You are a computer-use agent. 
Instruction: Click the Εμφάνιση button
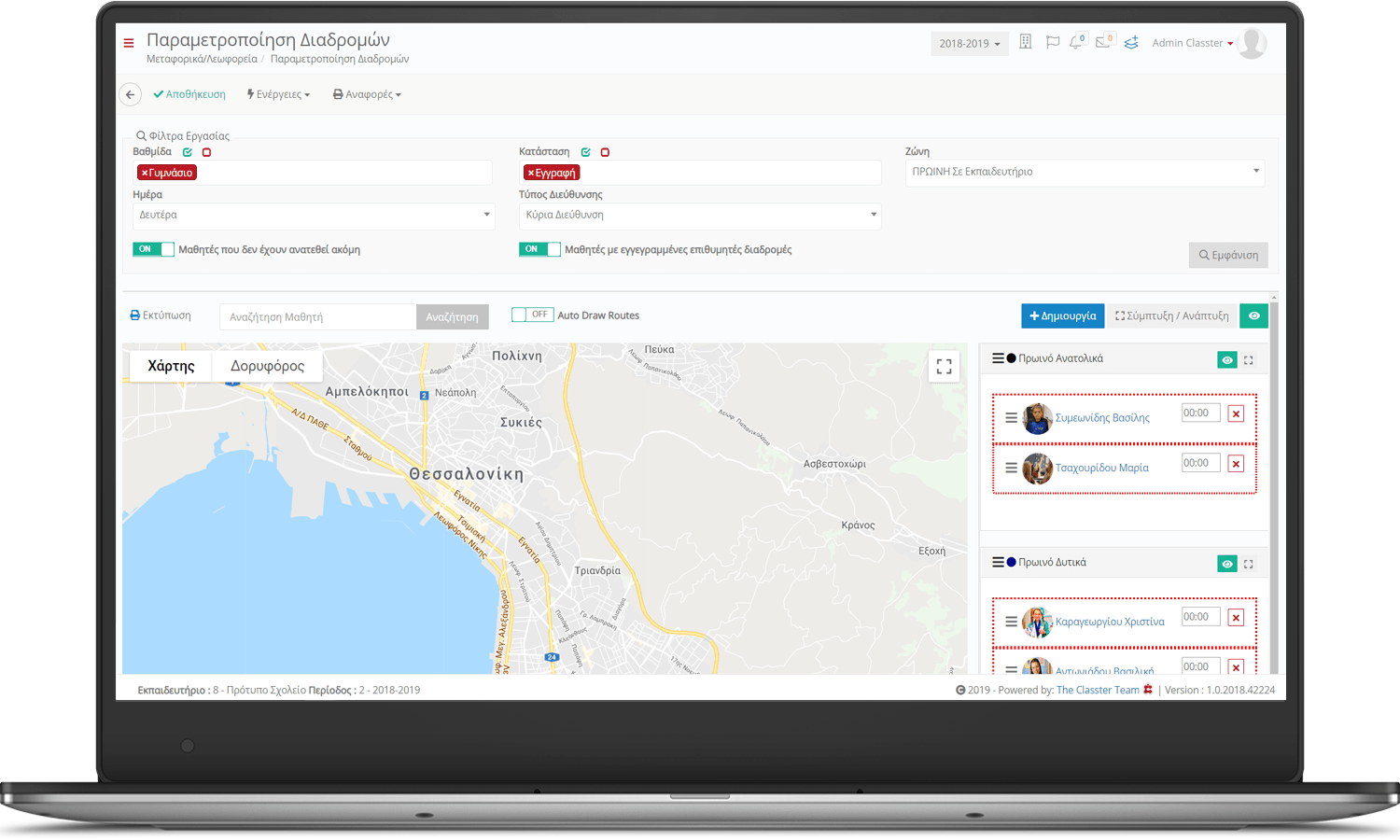[x=1228, y=255]
